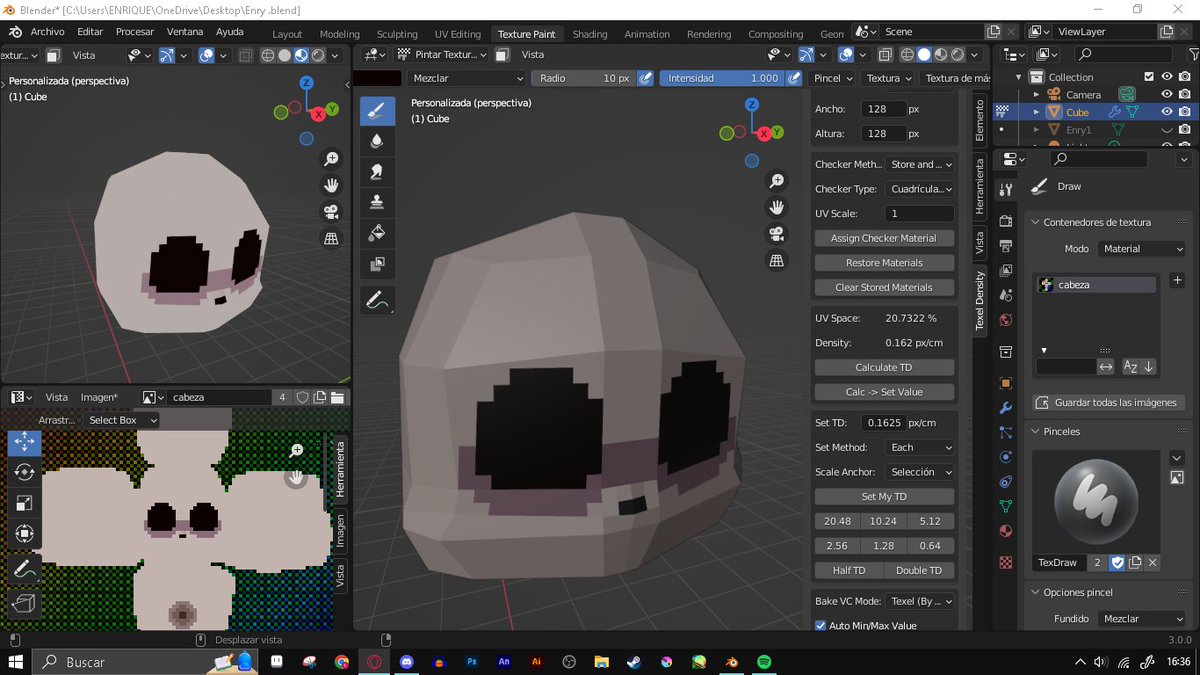Select the Smear tool

(x=377, y=172)
